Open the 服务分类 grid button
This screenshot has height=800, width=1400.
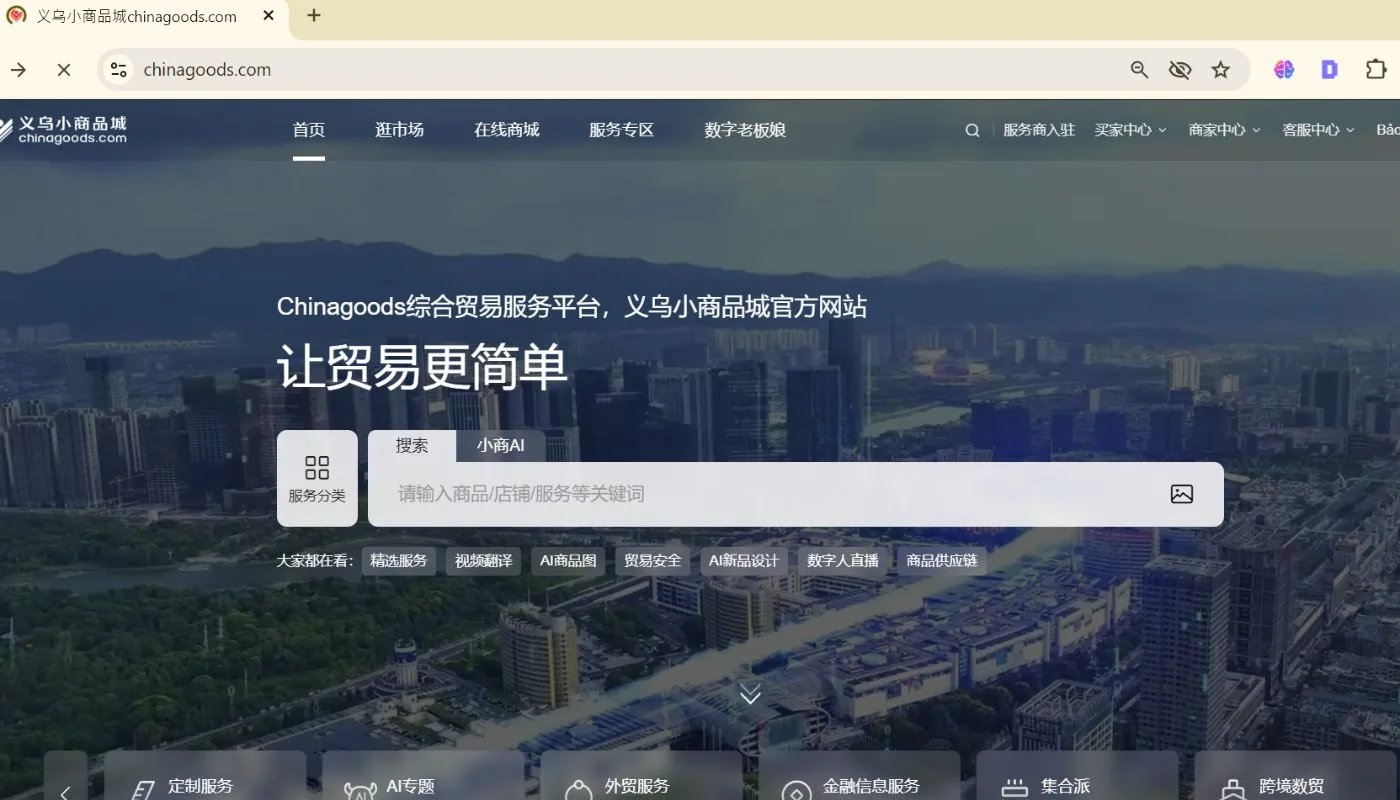pyautogui.click(x=317, y=478)
